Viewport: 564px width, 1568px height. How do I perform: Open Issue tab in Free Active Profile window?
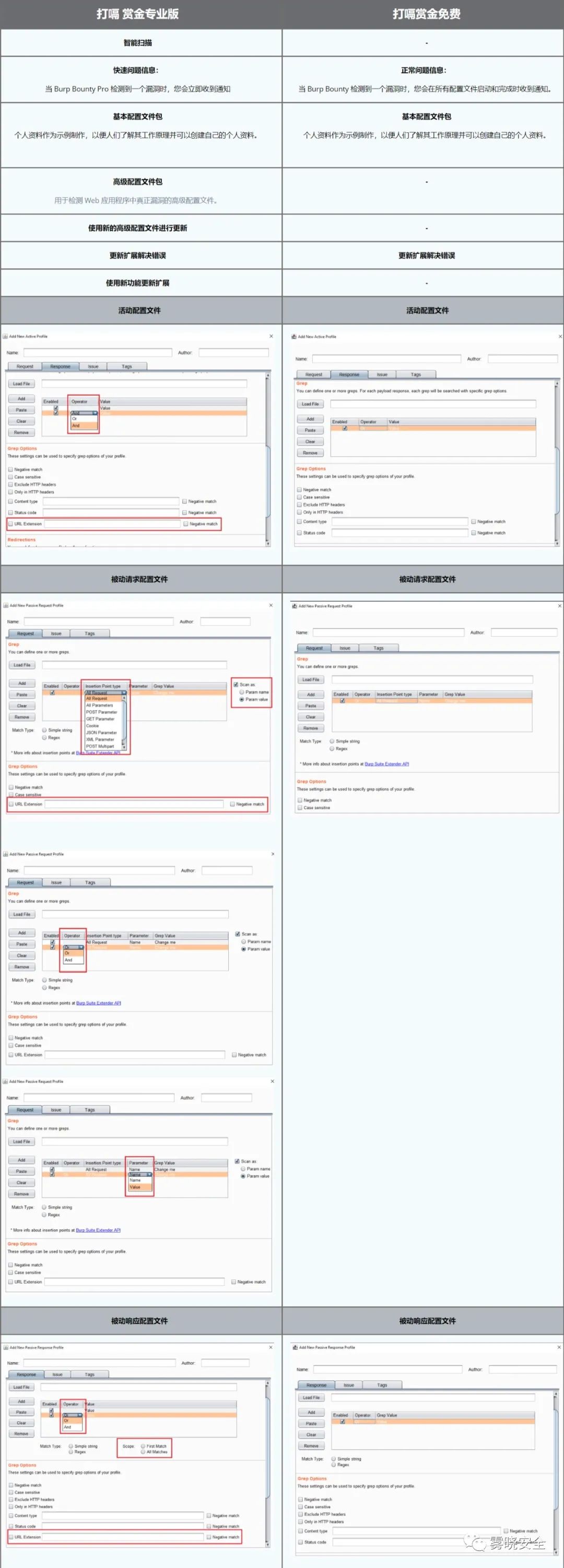pos(382,374)
